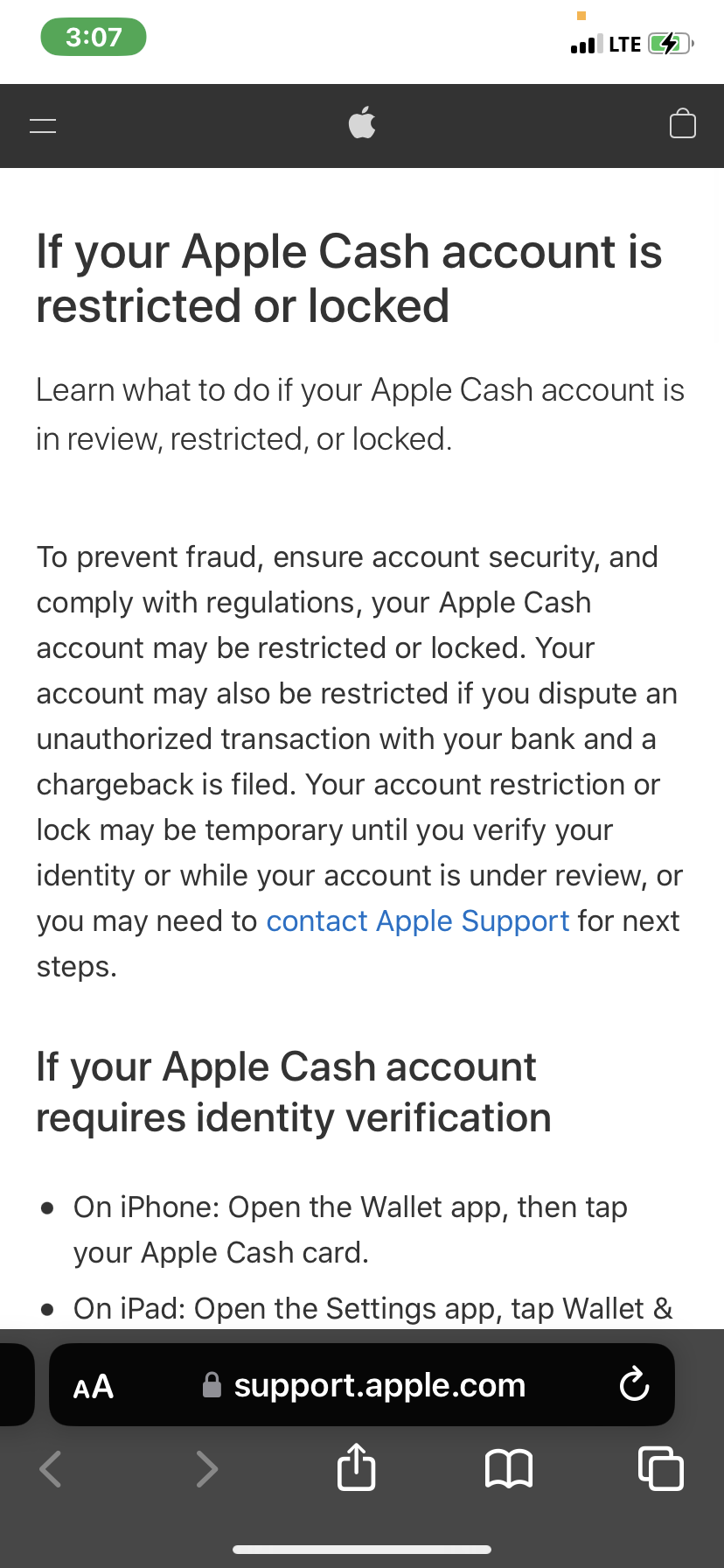Go back with the left chevron
This screenshot has height=1568, width=724.
[51, 1468]
